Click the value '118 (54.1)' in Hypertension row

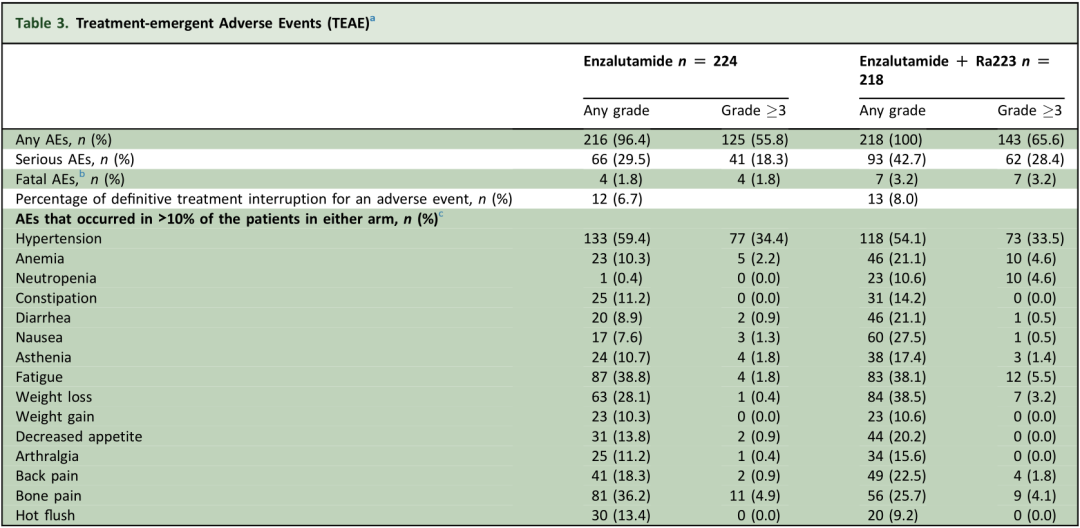(x=892, y=239)
